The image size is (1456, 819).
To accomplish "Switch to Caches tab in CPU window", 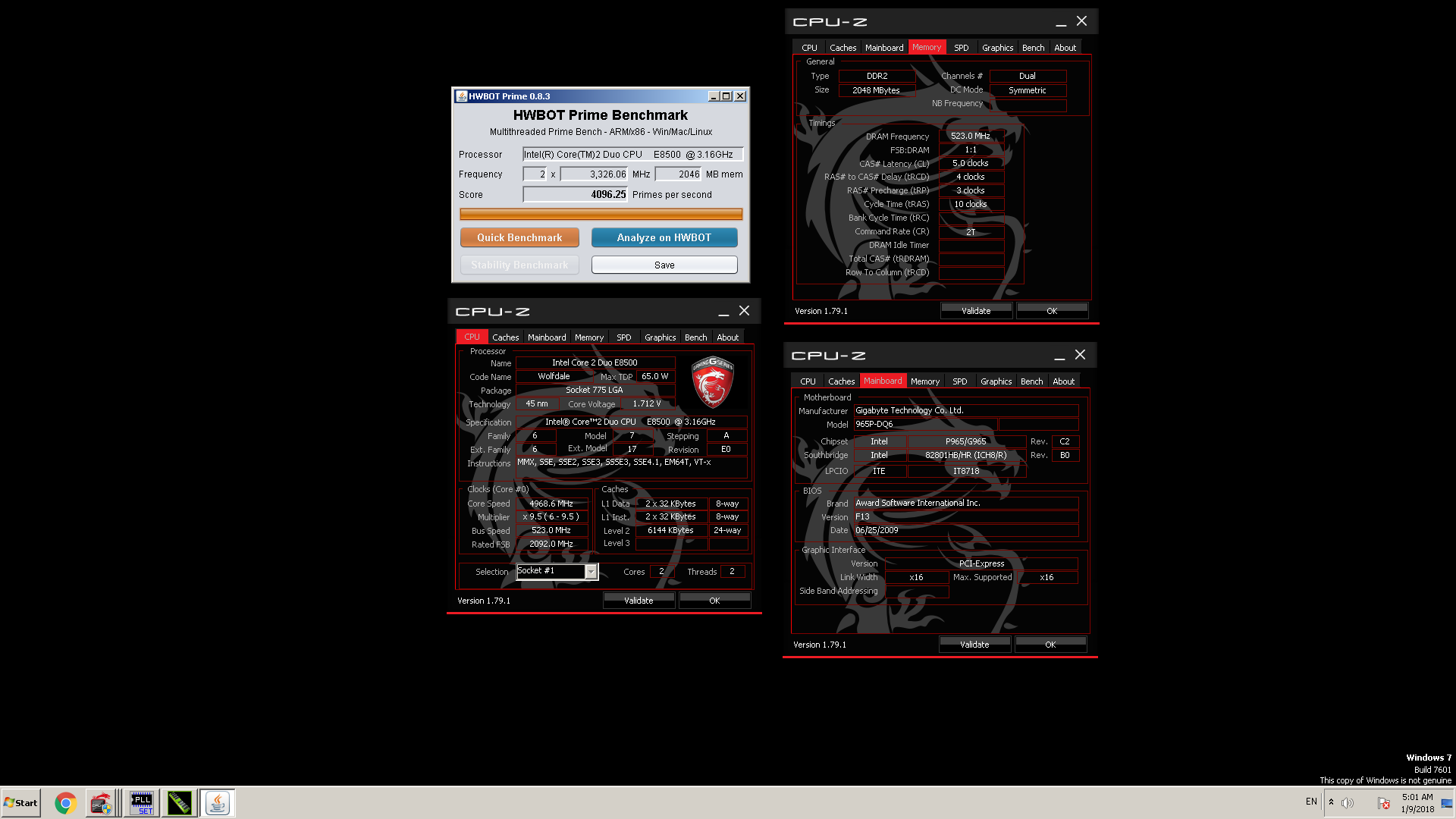I will point(505,337).
